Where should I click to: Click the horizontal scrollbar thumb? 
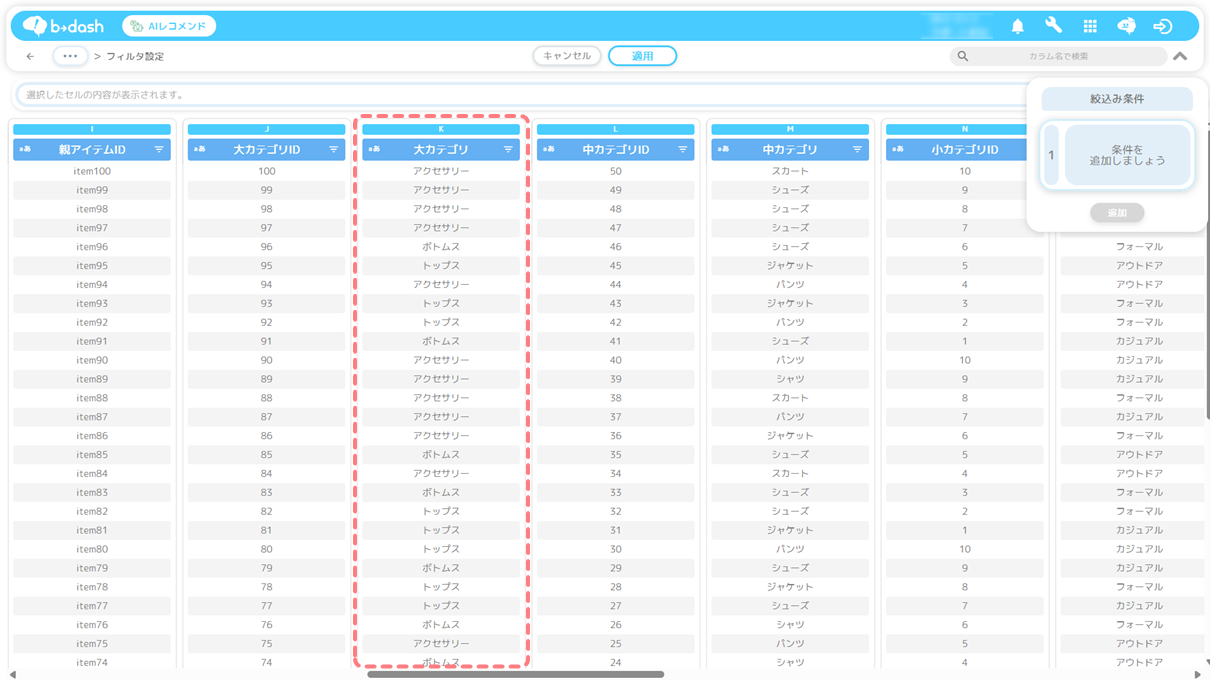(x=515, y=674)
